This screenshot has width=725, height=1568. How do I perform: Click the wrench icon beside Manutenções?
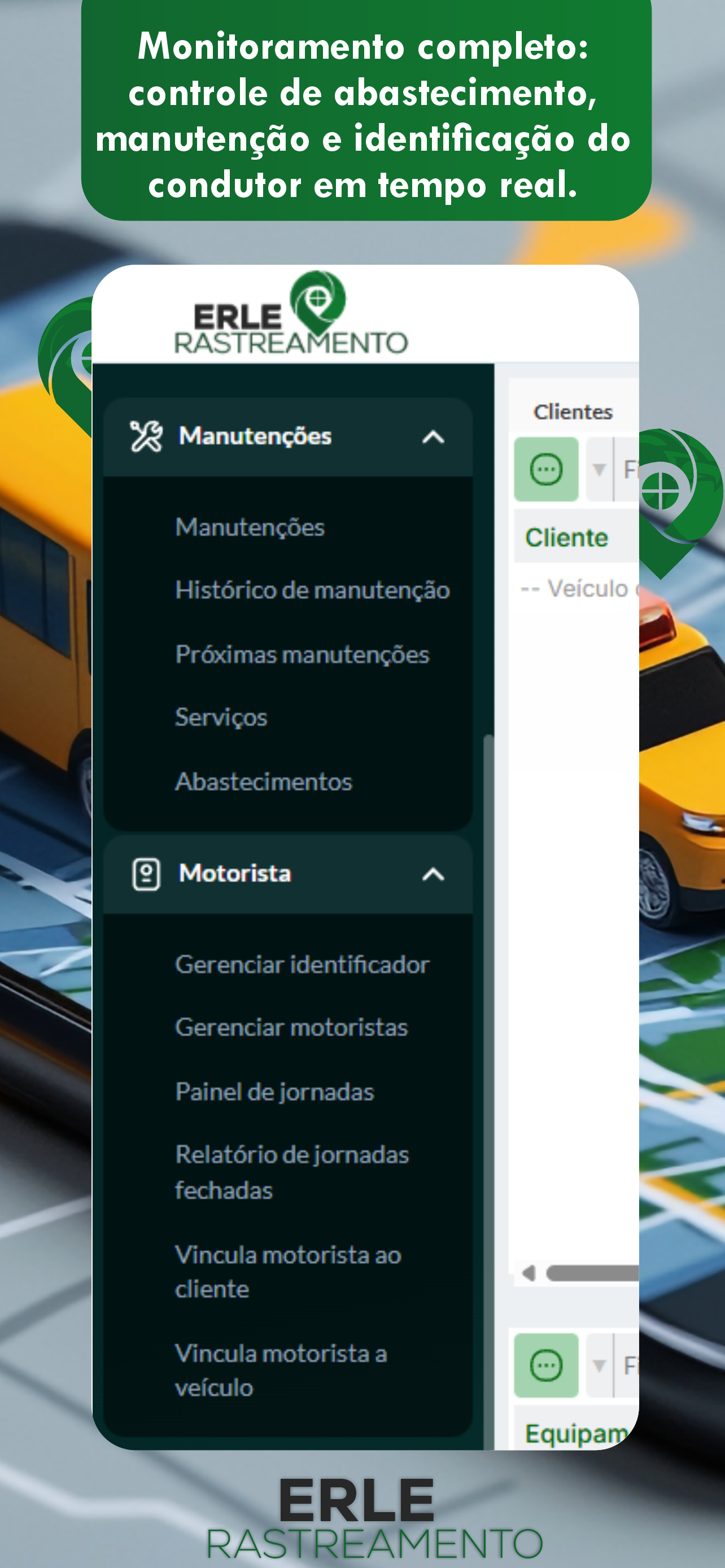146,436
